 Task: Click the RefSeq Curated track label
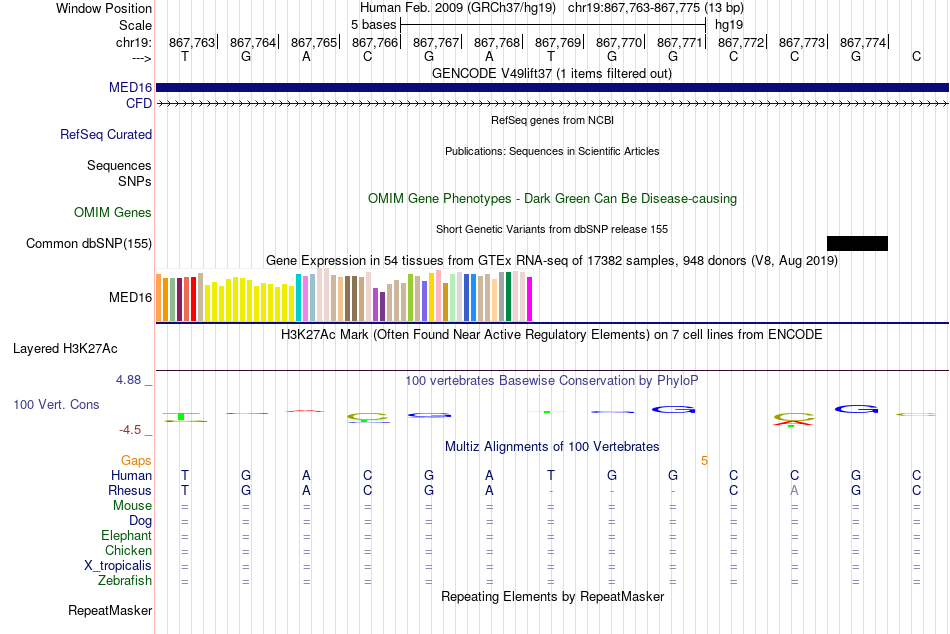(106, 135)
